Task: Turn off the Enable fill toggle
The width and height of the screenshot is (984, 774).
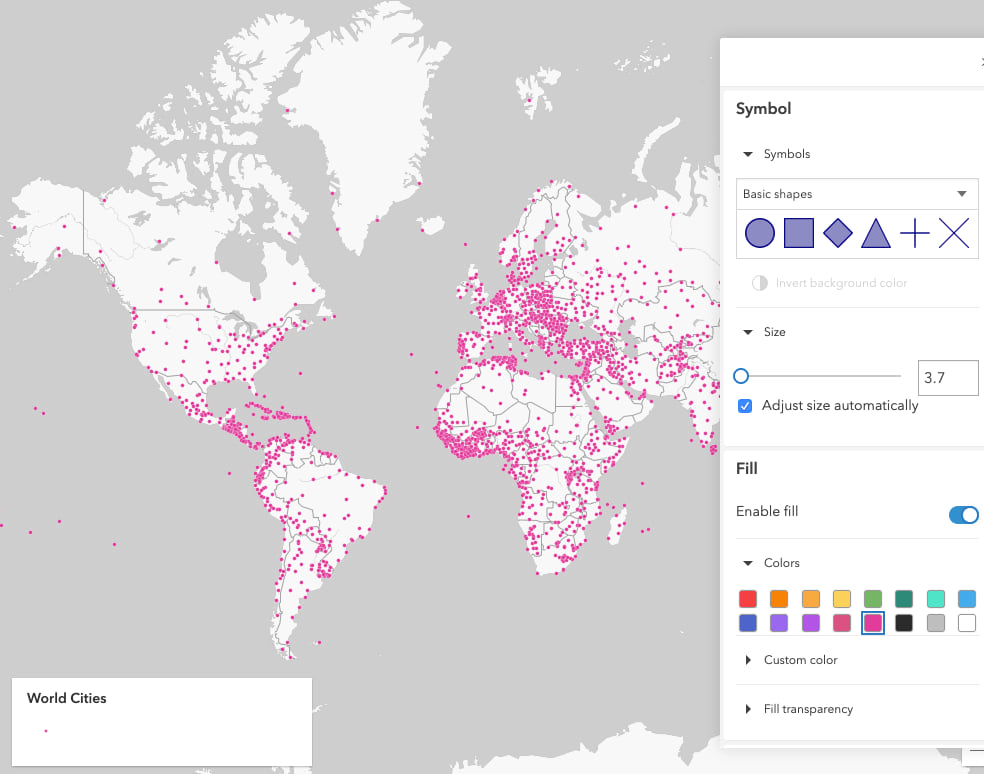Action: tap(963, 515)
